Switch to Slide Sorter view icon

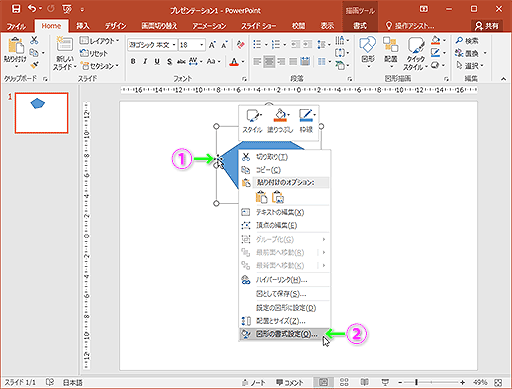click(344, 382)
